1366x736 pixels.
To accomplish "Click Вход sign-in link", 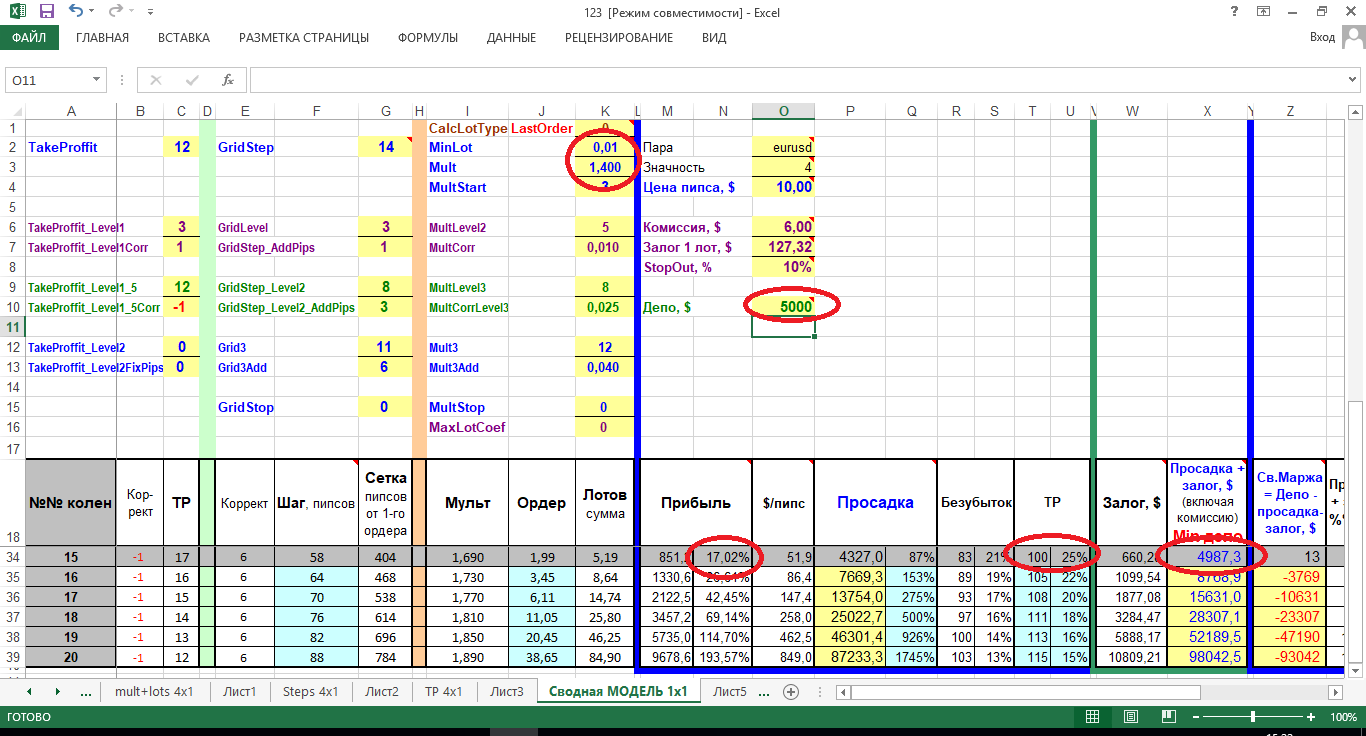I will 1322,38.
